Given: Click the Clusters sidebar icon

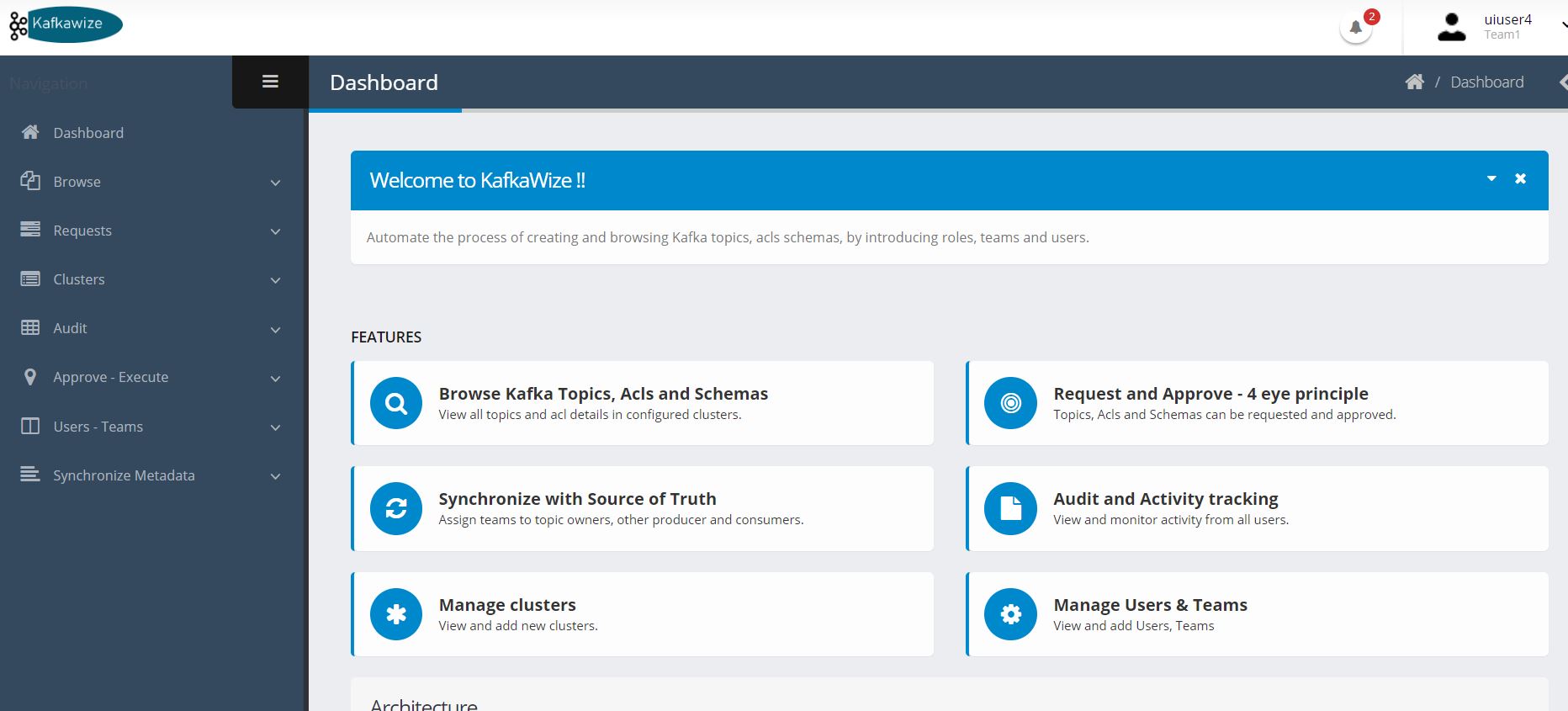Looking at the screenshot, I should 30,279.
